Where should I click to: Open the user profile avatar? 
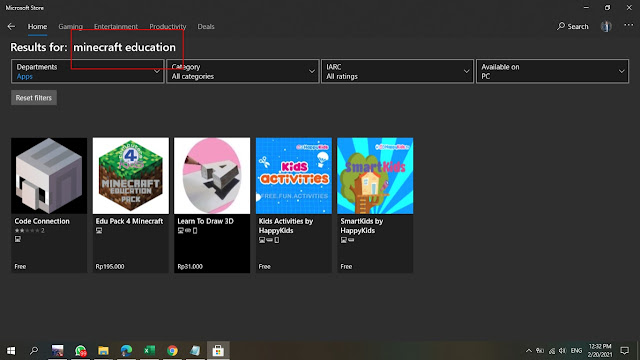tap(606, 27)
